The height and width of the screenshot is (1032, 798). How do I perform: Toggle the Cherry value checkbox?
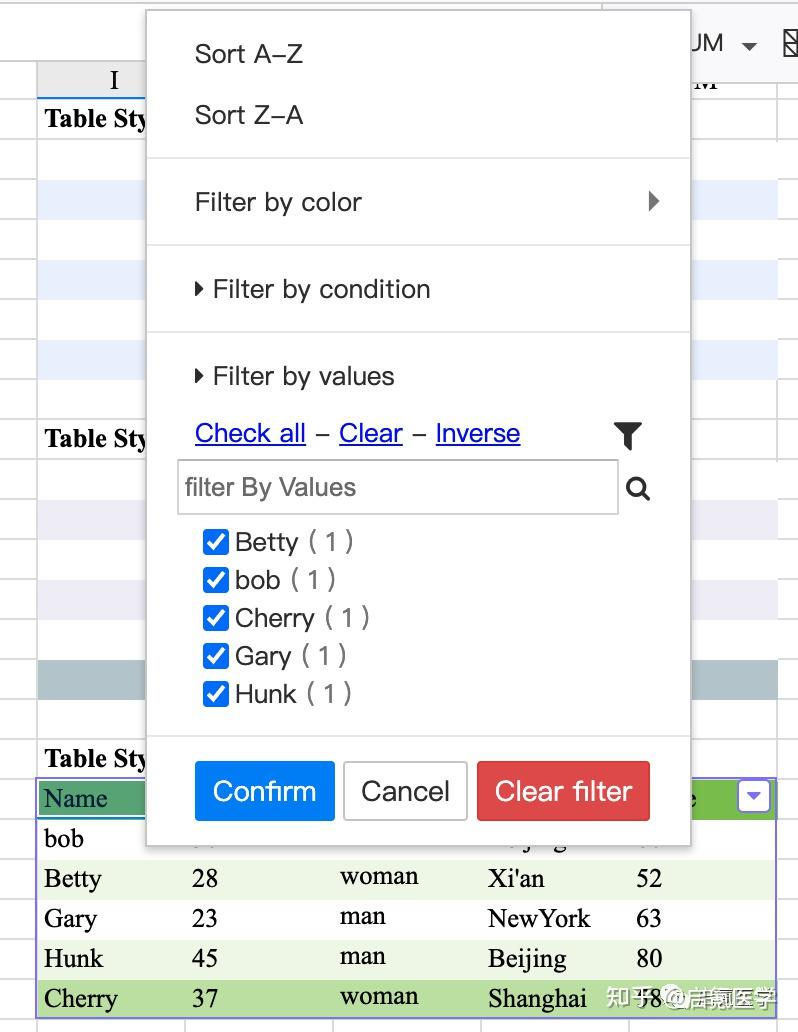pyautogui.click(x=216, y=617)
